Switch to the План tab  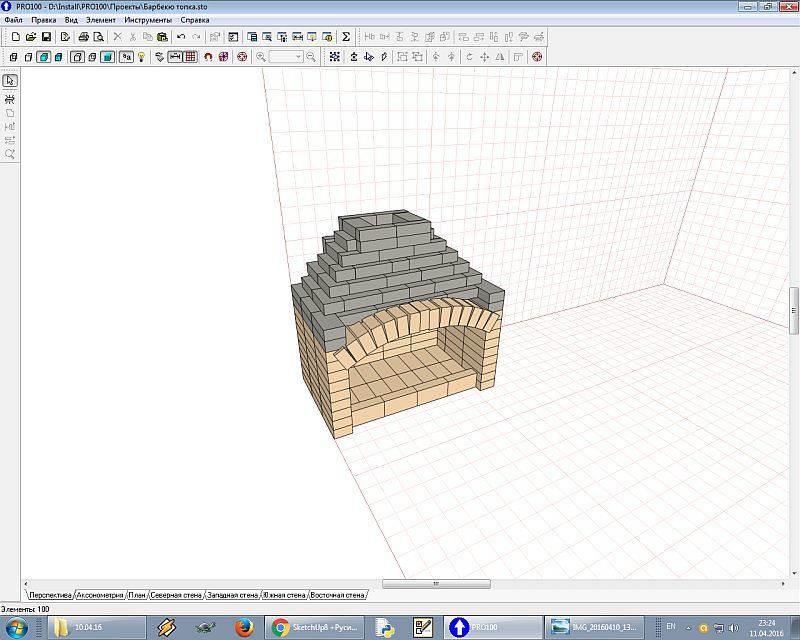[138, 595]
